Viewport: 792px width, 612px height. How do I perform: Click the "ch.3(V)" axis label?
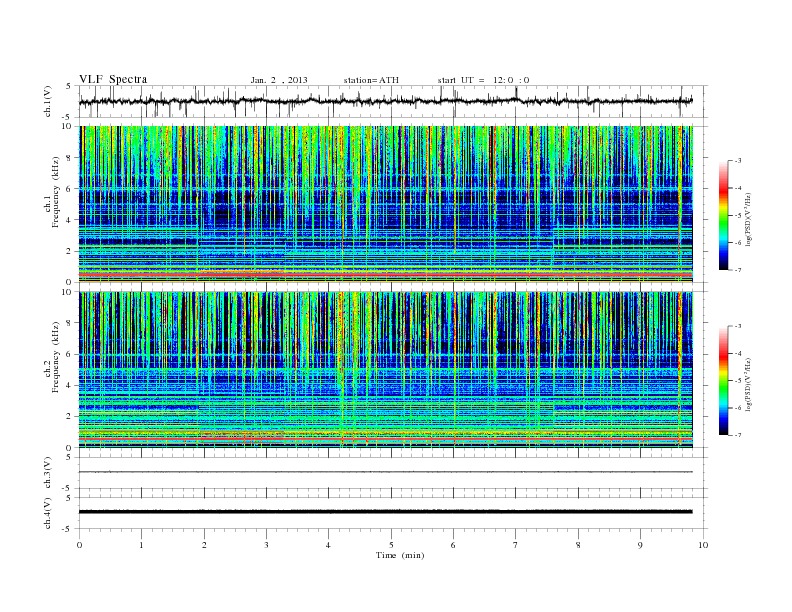coord(48,473)
